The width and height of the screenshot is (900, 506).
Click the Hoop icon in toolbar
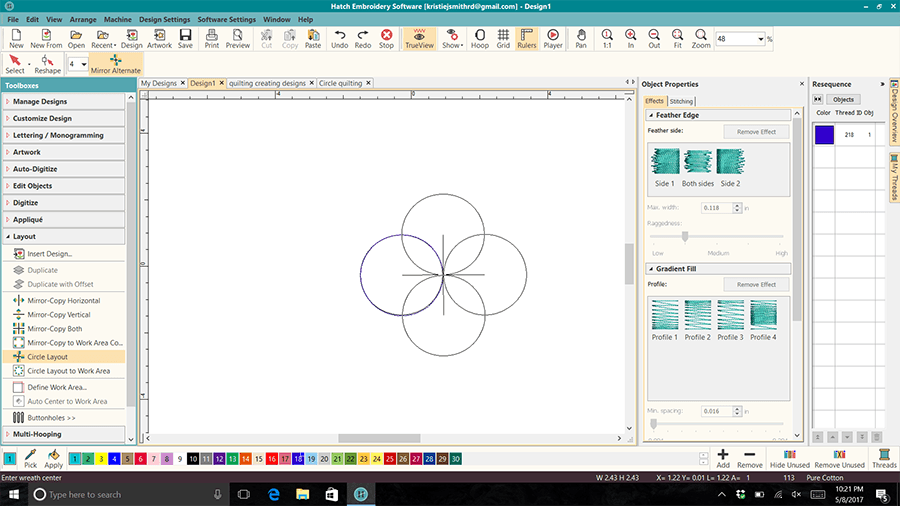pos(480,39)
